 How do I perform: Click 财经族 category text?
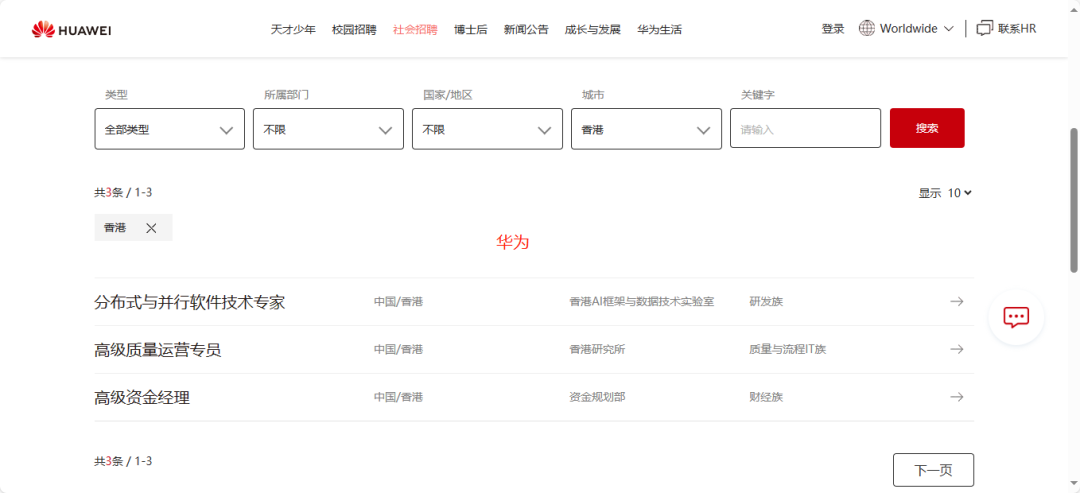tap(766, 397)
